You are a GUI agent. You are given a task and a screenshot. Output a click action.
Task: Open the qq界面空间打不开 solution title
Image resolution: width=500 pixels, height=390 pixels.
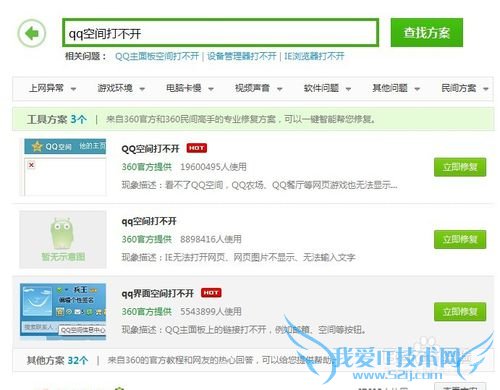157,293
